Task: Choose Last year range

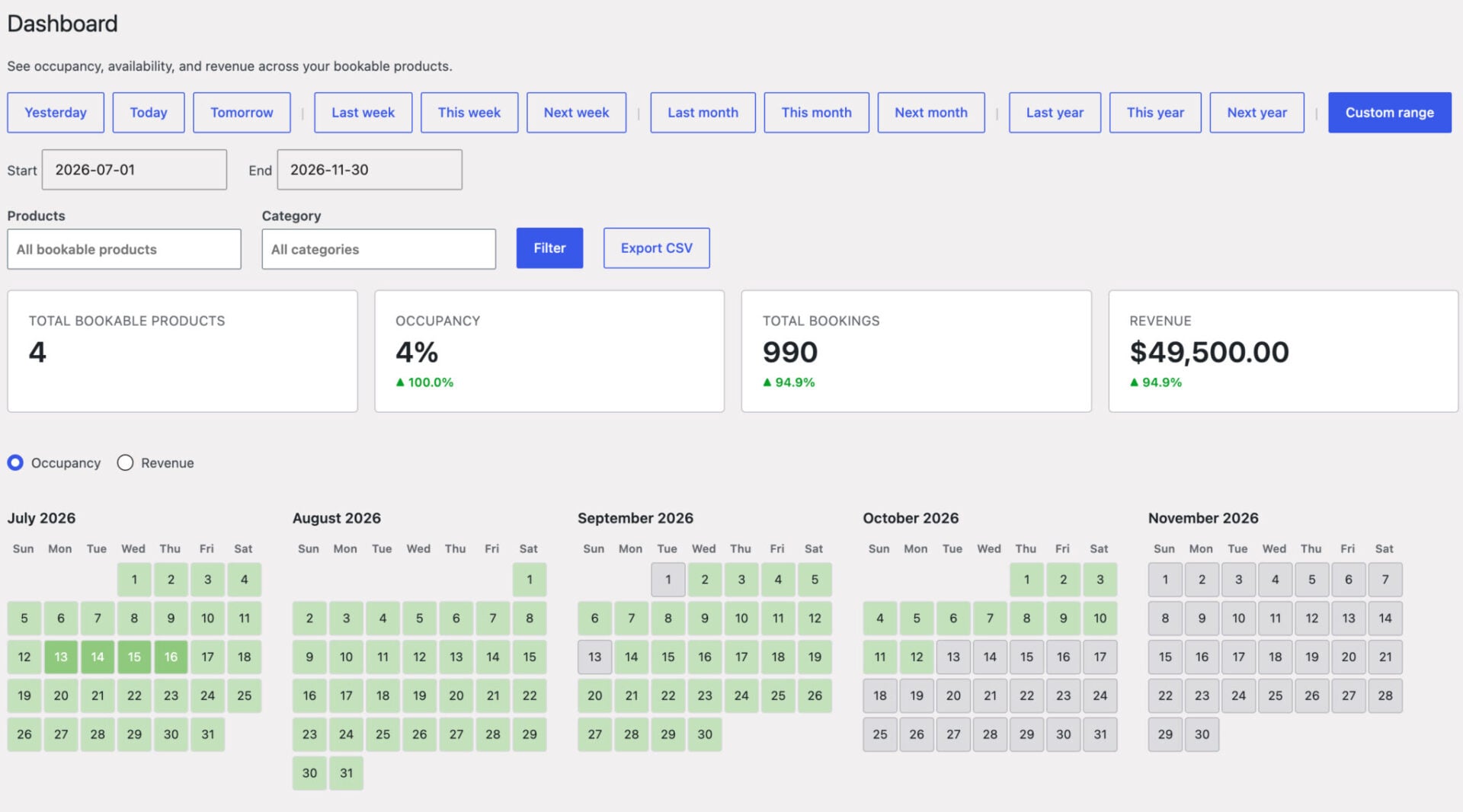Action: coord(1055,113)
